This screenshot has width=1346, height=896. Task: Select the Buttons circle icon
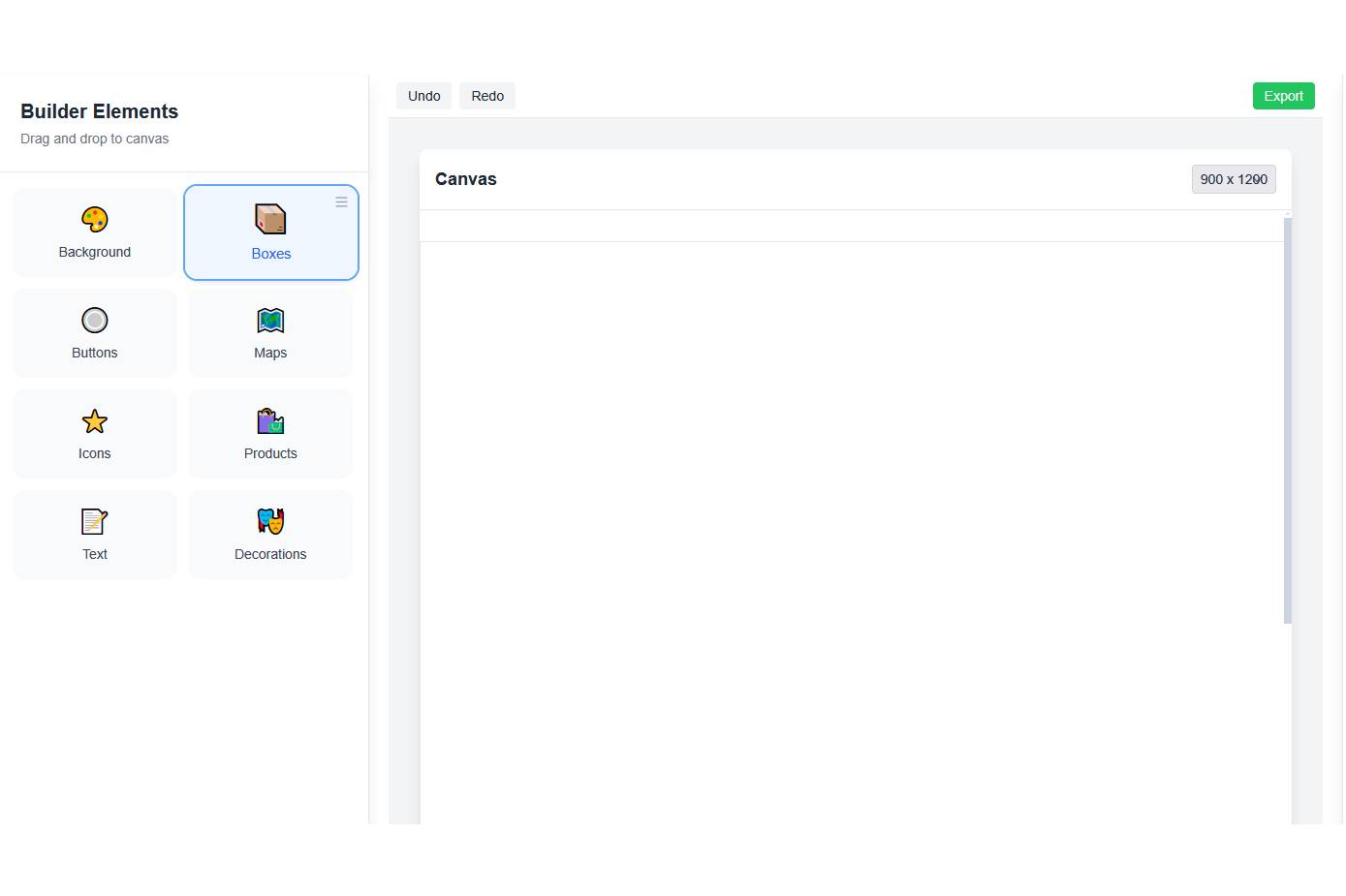94,320
